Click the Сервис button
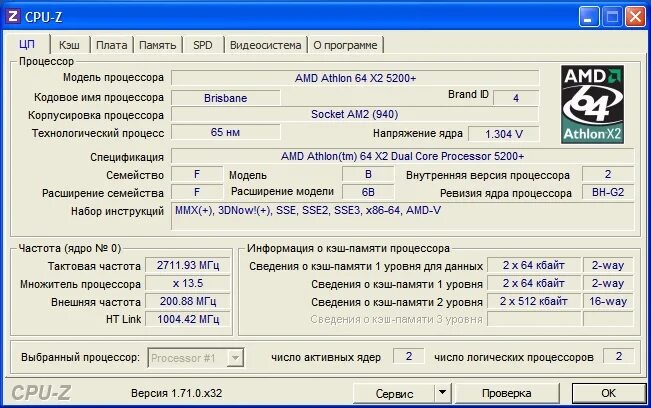The width and height of the screenshot is (651, 408). 394,393
